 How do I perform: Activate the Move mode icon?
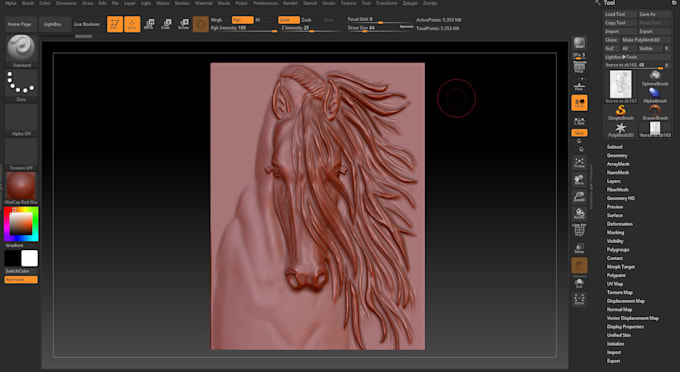point(149,24)
